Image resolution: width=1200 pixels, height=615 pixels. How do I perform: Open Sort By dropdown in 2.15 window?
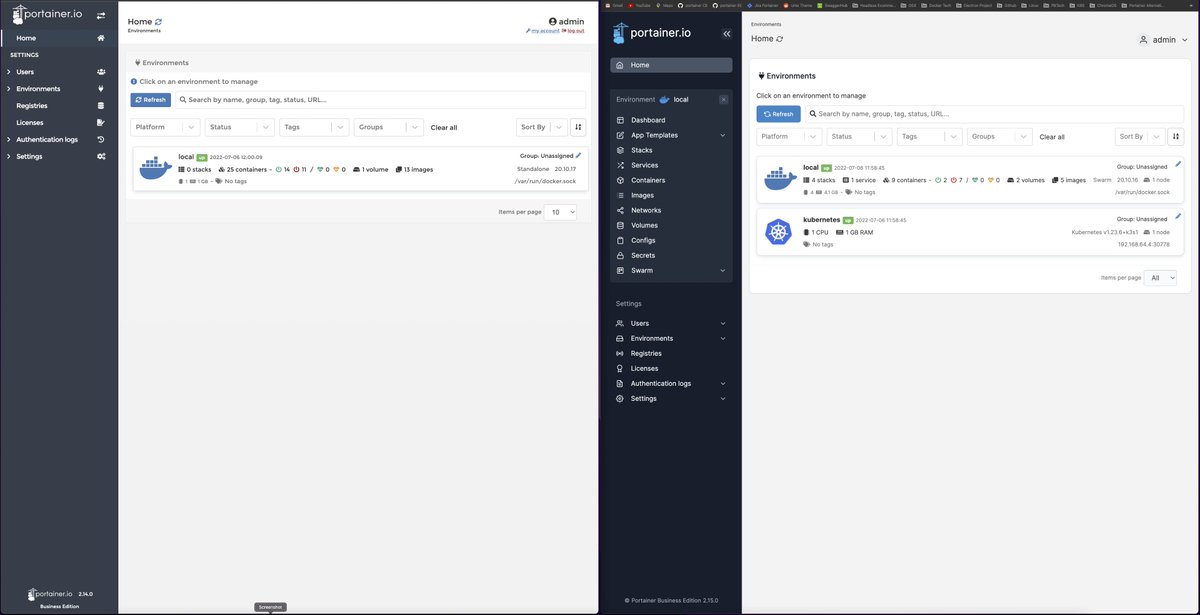tap(1140, 136)
